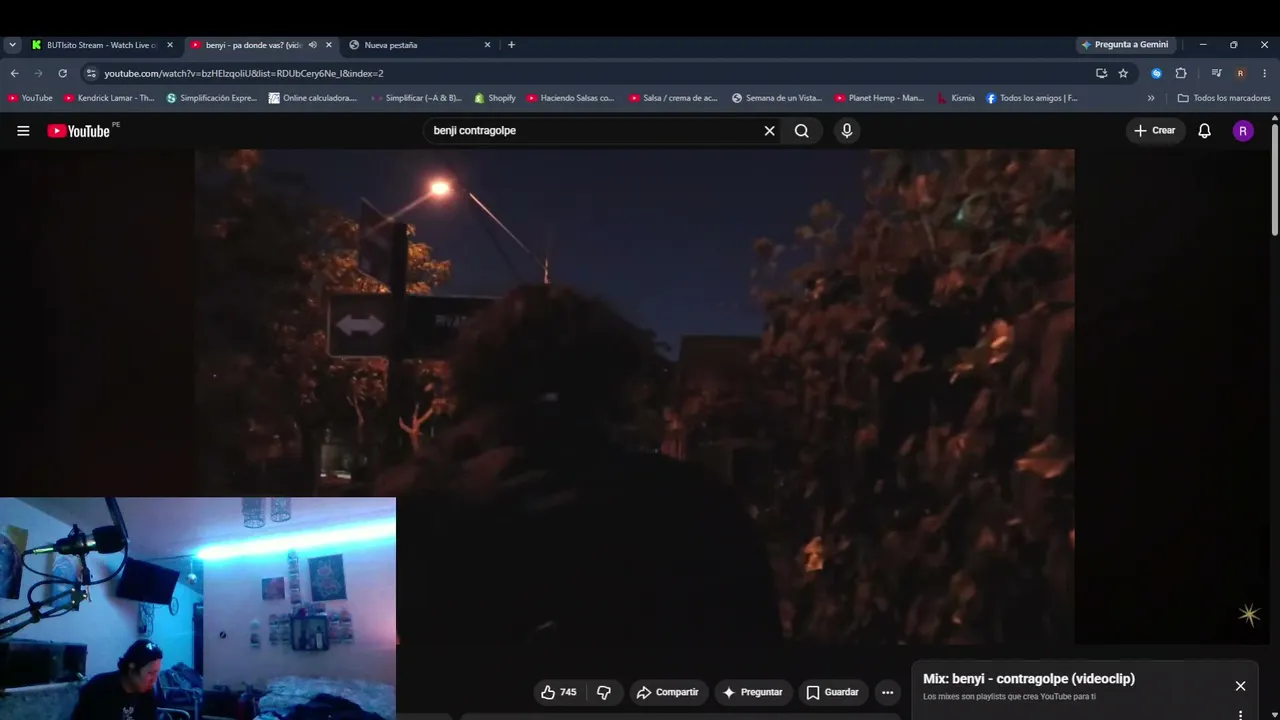The image size is (1280, 720).
Task: Expand the tab search dropdown
Action: click(x=12, y=45)
